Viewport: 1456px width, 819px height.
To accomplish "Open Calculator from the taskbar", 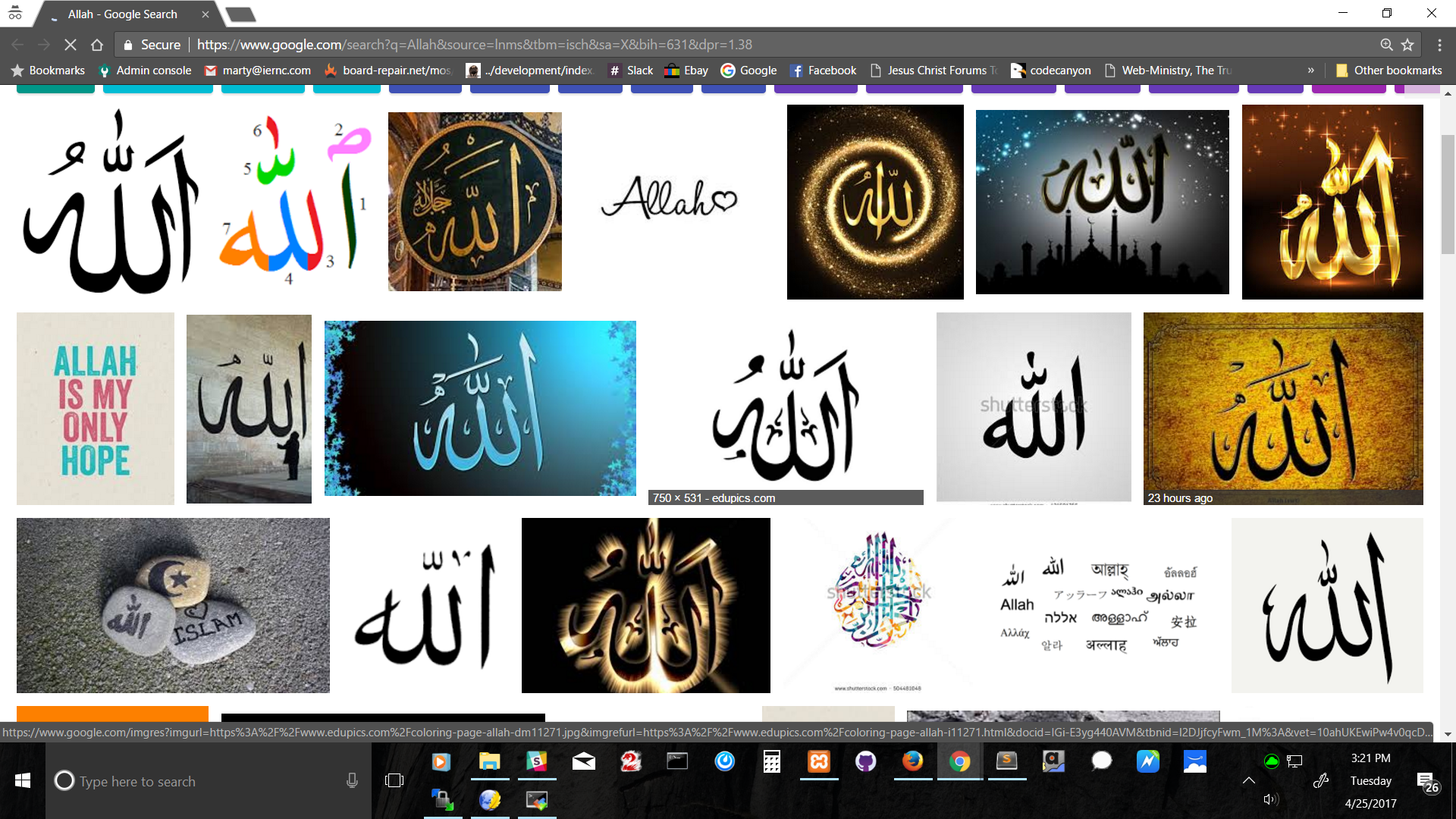I will [x=771, y=761].
